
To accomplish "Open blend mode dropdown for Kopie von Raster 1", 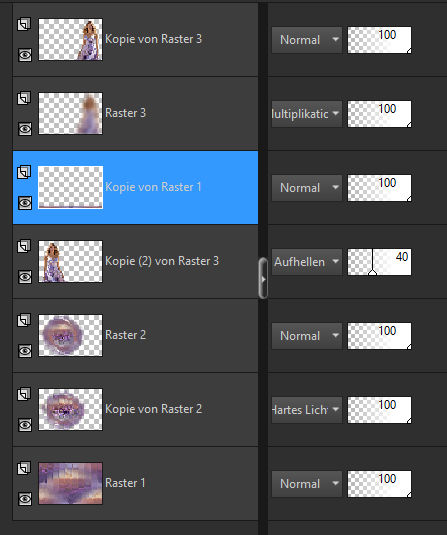I will click(307, 188).
